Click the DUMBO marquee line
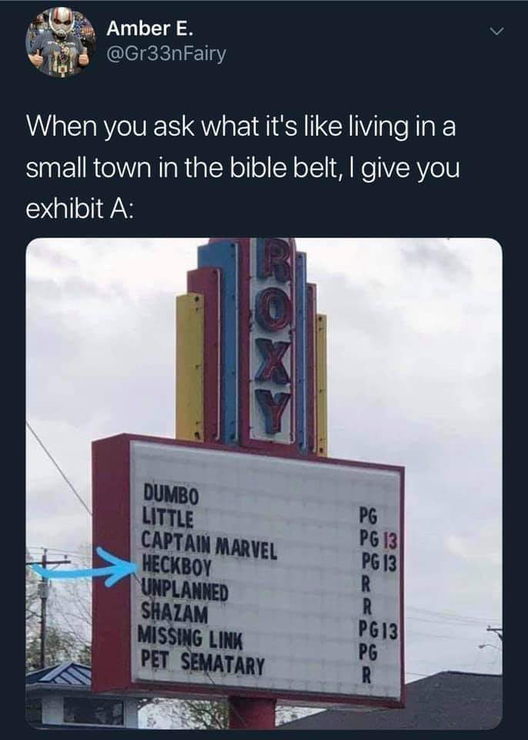The width and height of the screenshot is (528, 740). 170,494
